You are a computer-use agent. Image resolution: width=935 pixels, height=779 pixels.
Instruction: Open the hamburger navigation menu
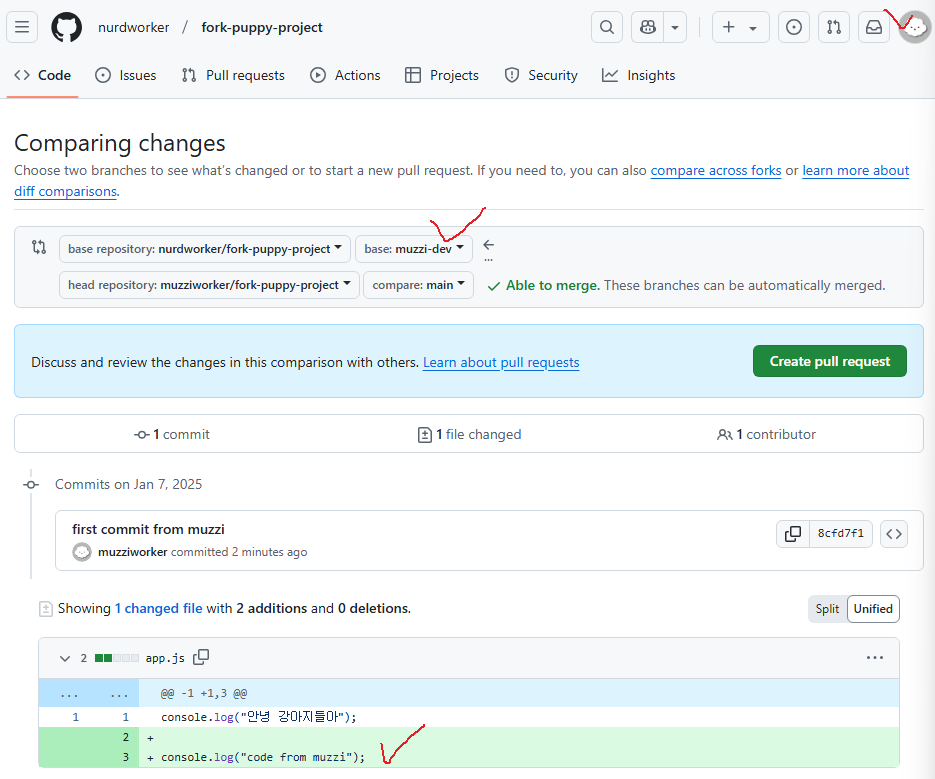click(x=22, y=27)
